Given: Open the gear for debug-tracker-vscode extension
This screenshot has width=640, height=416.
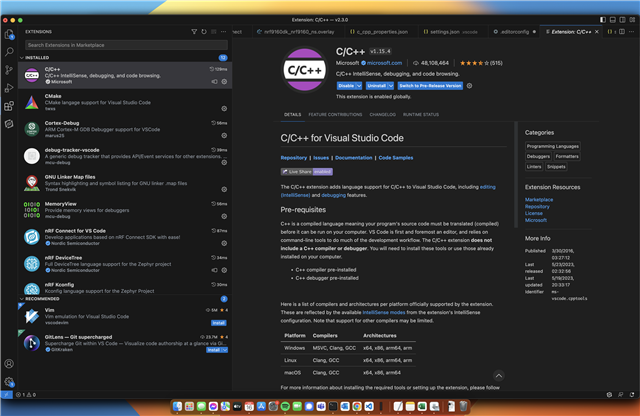Looking at the screenshot, I should click(x=224, y=162).
